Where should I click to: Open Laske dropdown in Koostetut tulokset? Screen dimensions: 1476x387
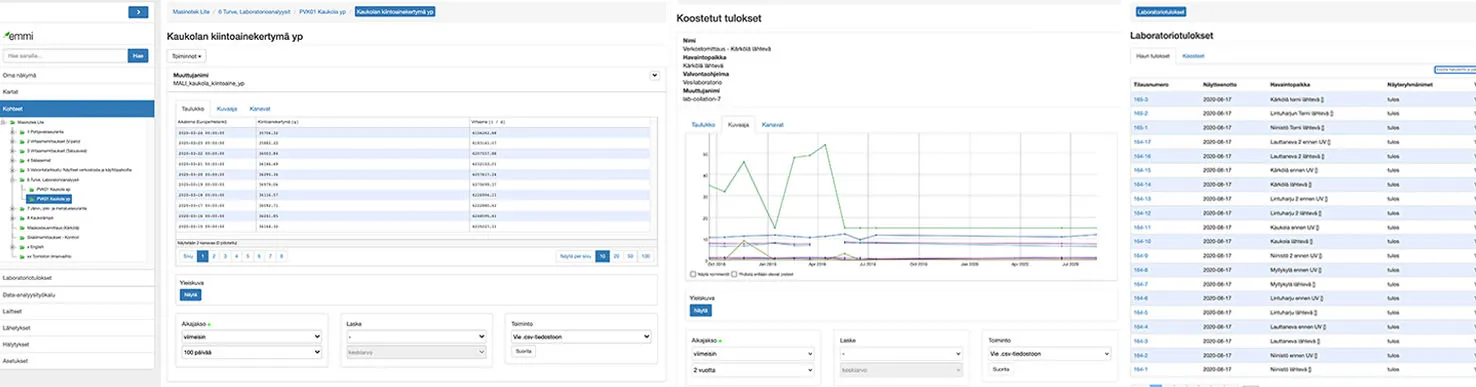(901, 354)
